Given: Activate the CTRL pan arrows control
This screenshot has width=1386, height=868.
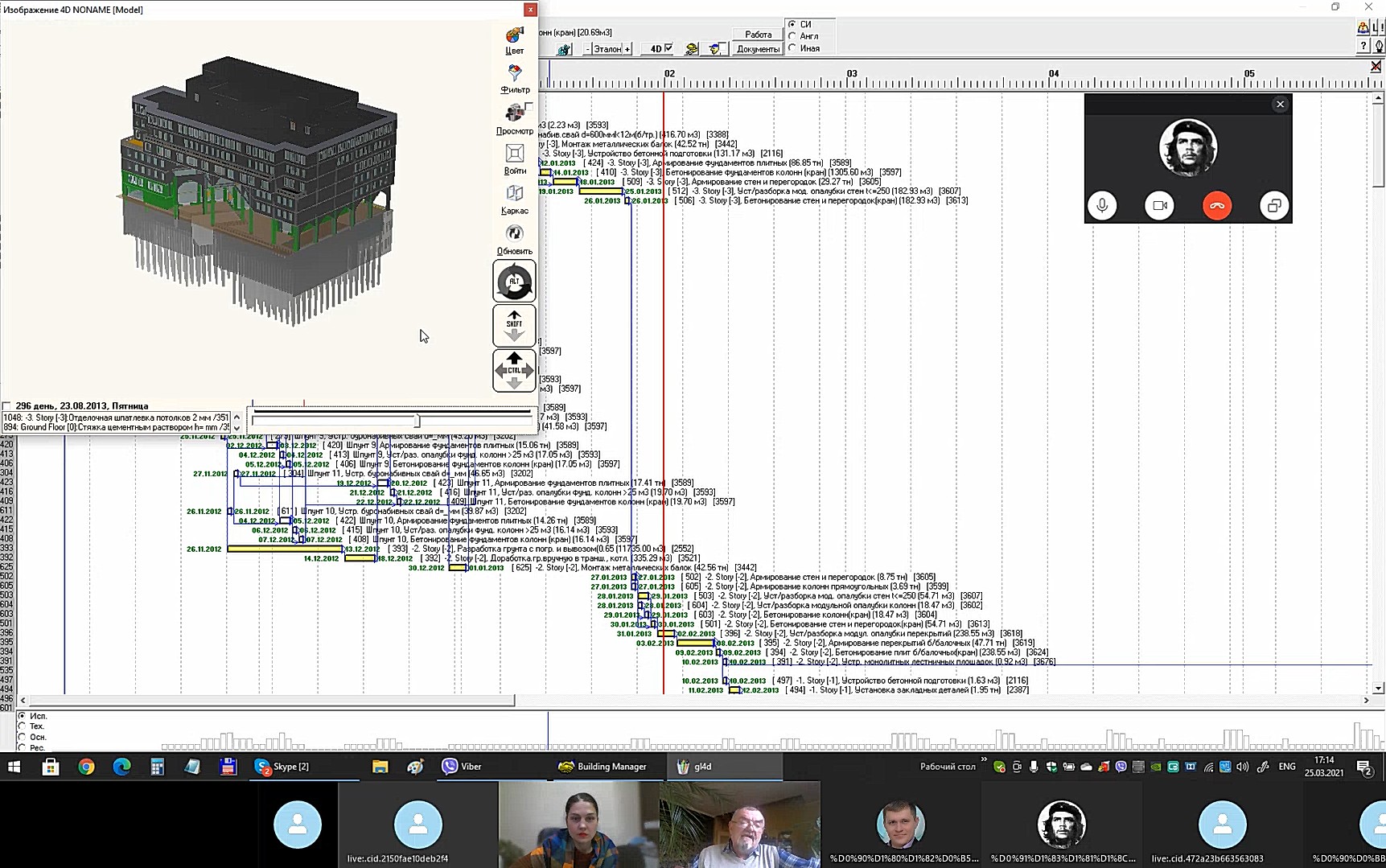Looking at the screenshot, I should [x=514, y=370].
